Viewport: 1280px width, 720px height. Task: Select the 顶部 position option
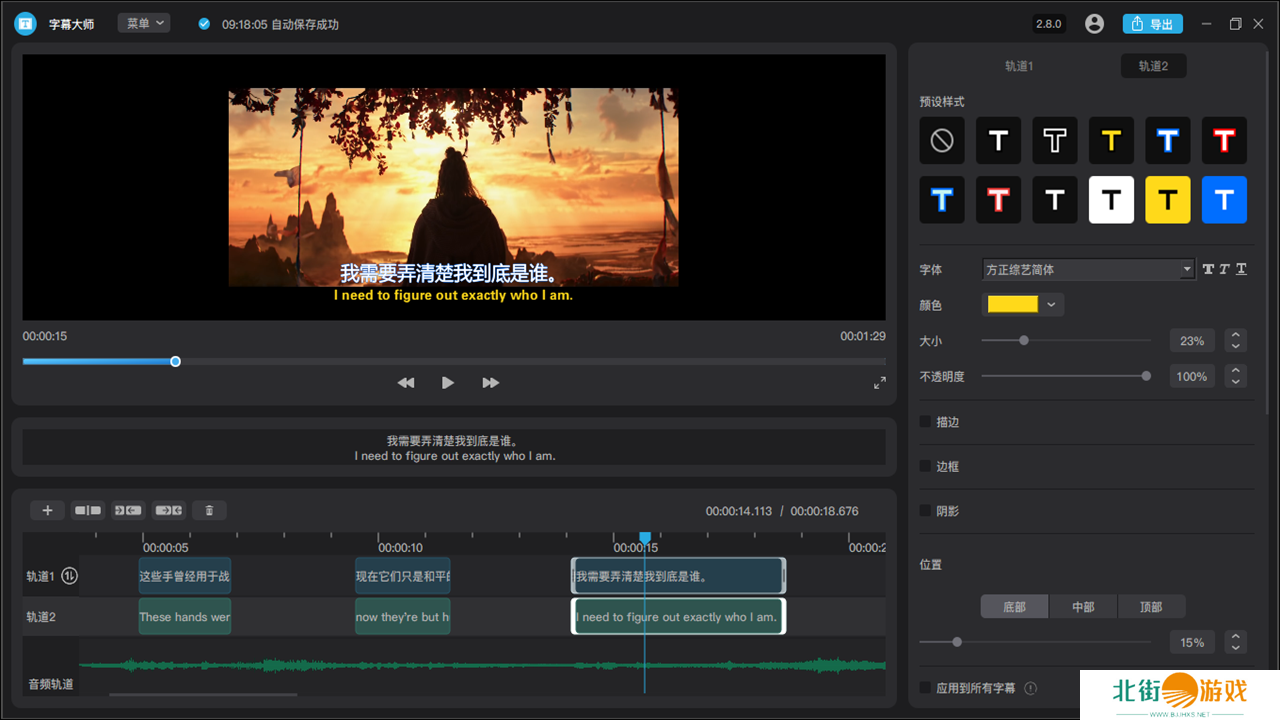[1151, 607]
